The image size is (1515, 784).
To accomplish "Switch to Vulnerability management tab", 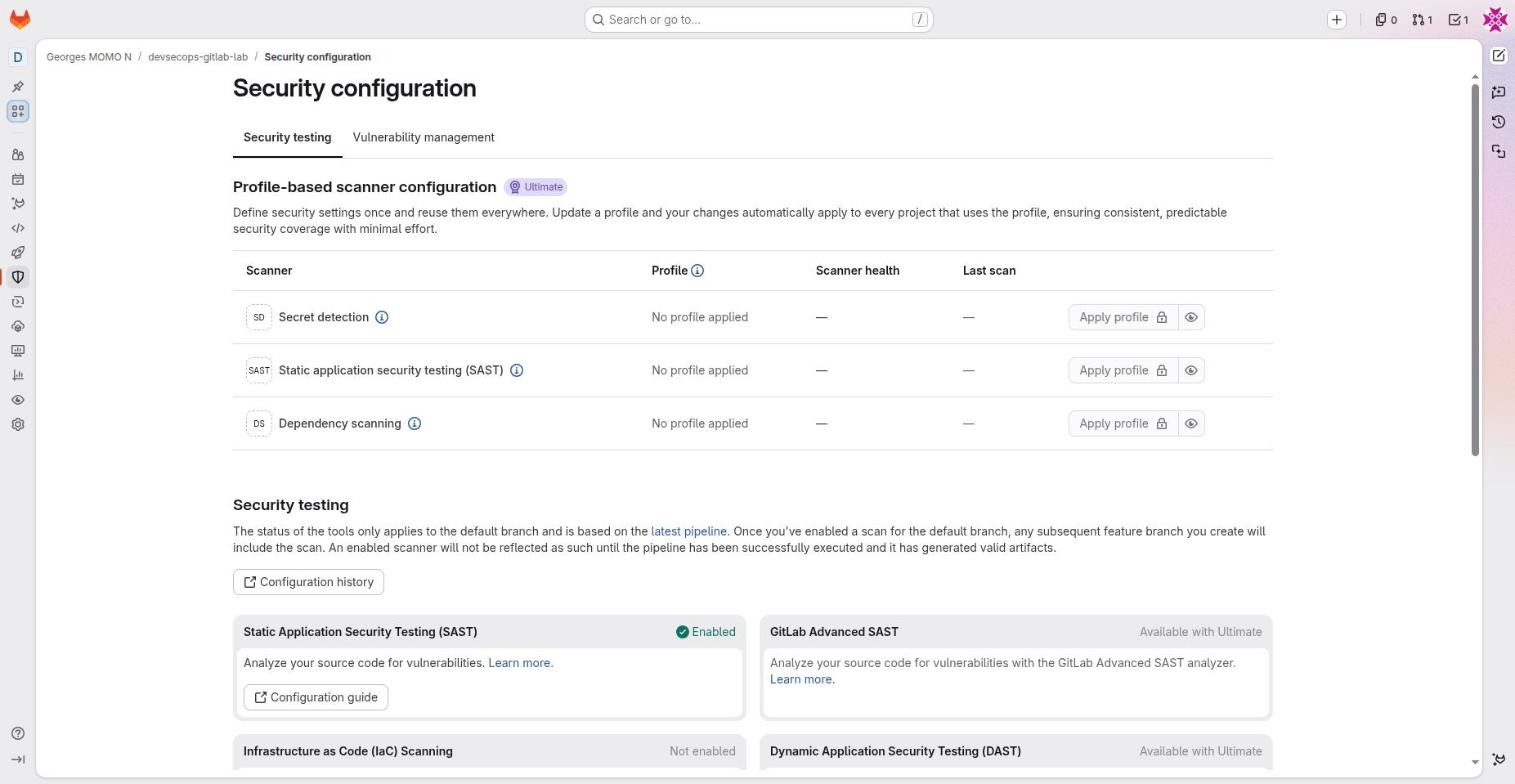I will point(423,137).
